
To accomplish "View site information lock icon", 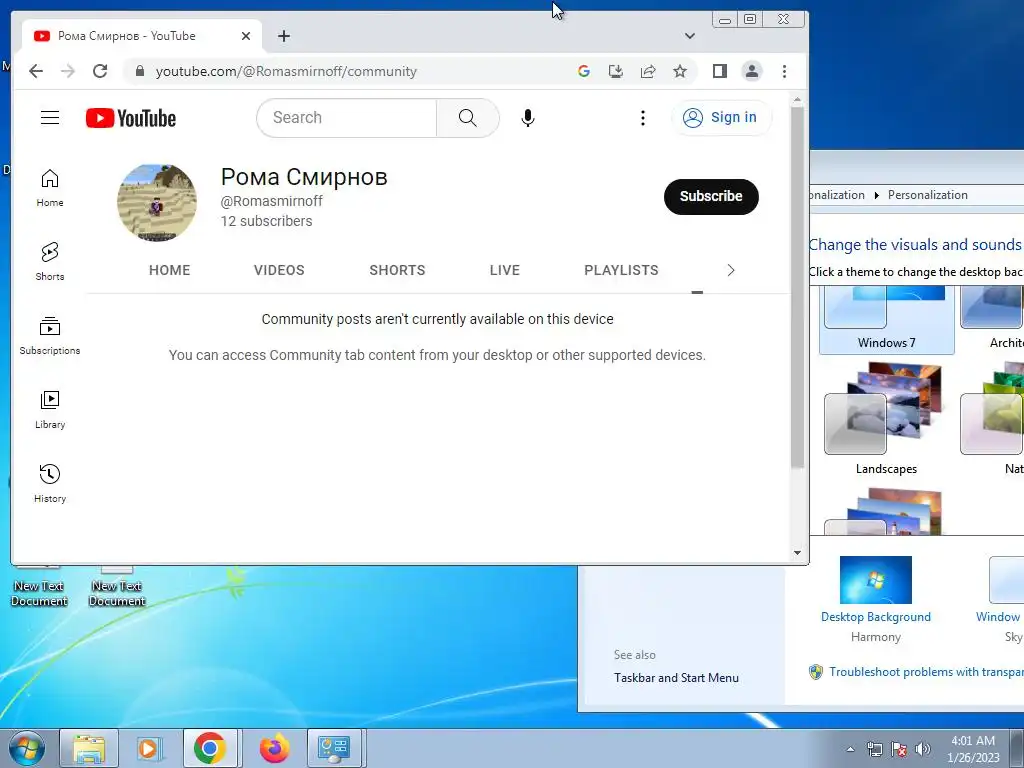I will pos(140,71).
